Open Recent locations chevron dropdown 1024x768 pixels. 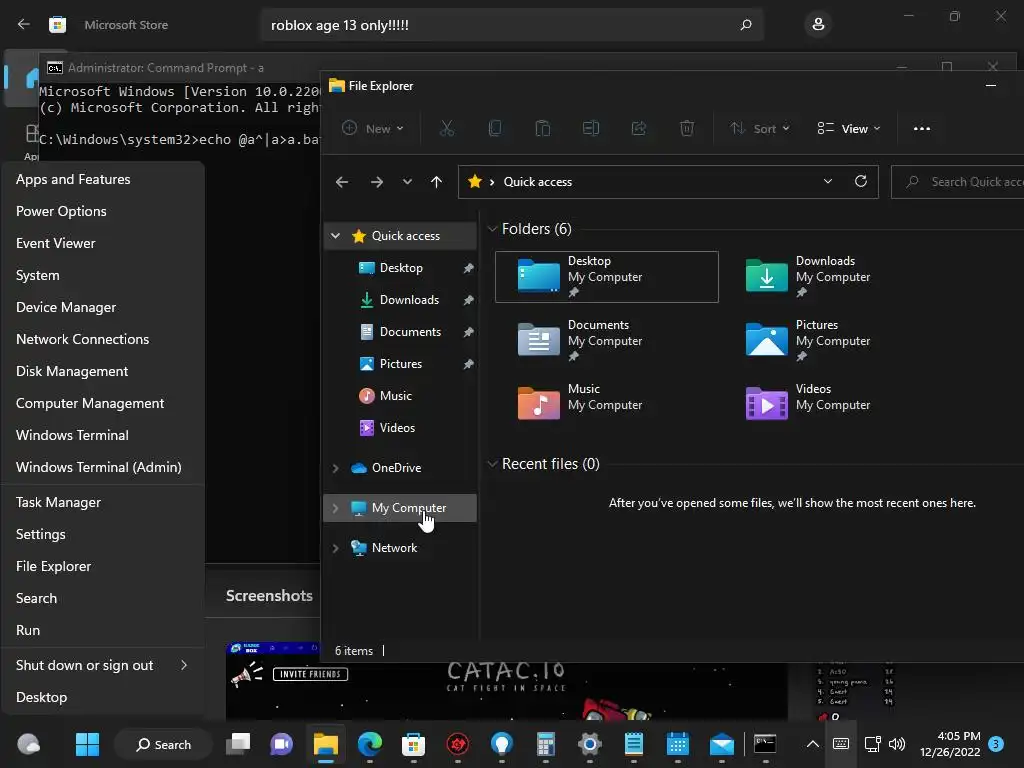(x=408, y=182)
